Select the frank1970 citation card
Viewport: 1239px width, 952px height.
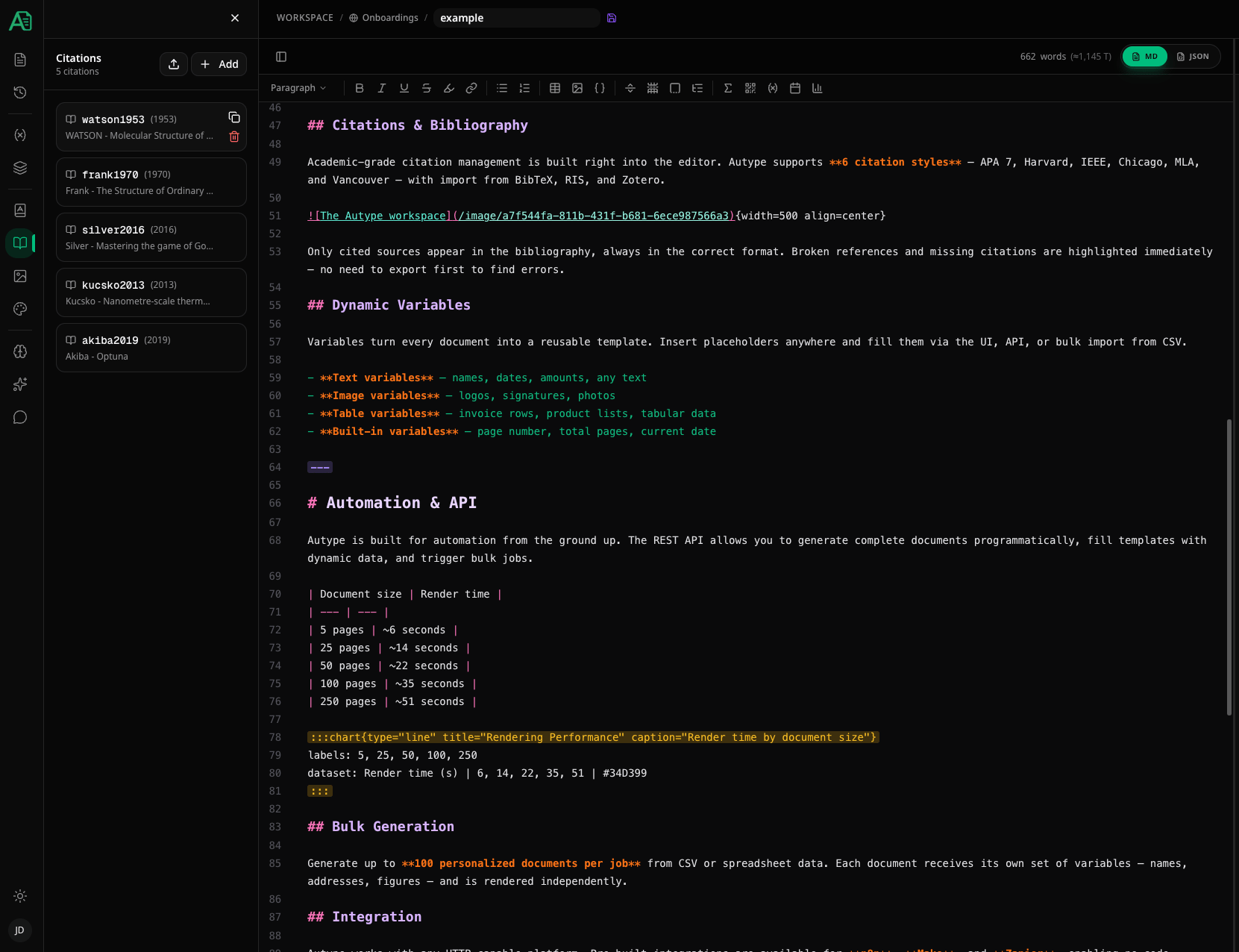tap(151, 182)
